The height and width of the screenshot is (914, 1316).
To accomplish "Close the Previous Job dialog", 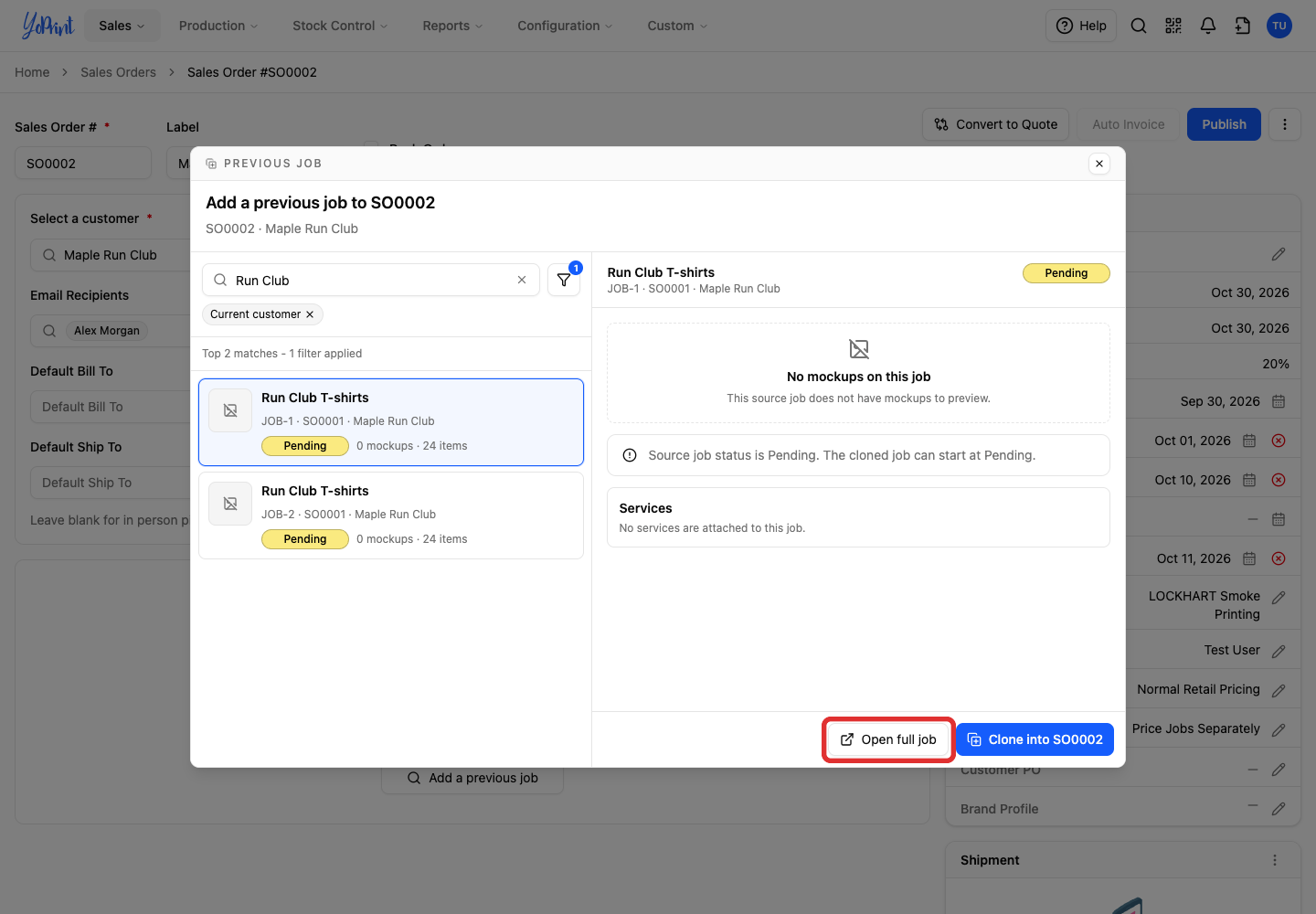I will pyautogui.click(x=1099, y=164).
